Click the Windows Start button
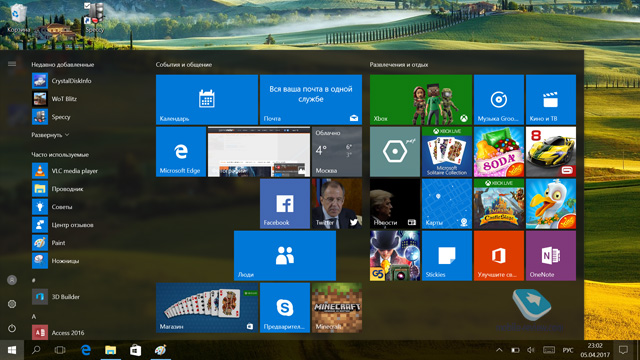Screen dimensions: 640x360 [12, 350]
